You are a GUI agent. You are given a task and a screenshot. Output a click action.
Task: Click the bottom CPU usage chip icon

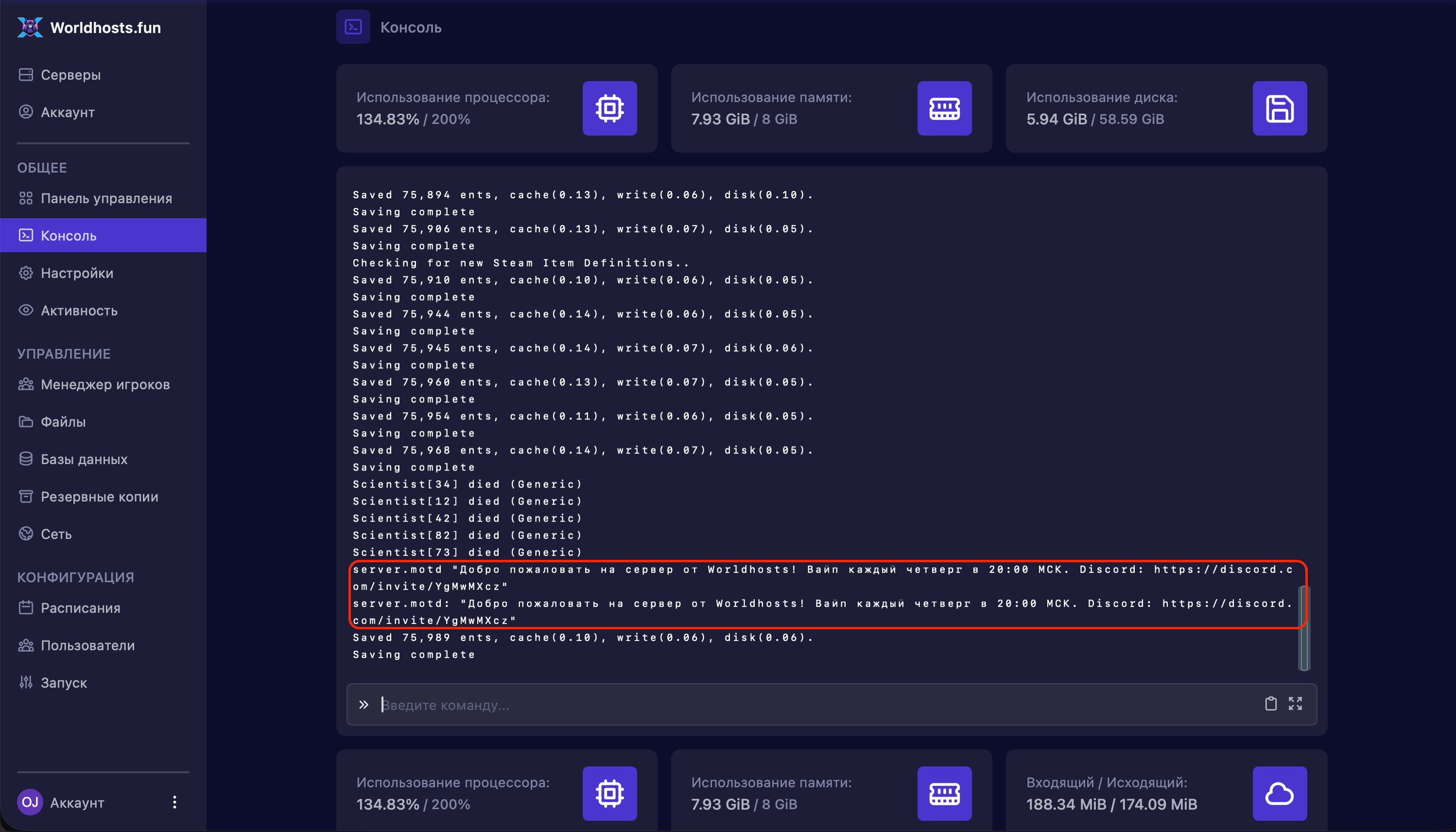click(x=610, y=793)
